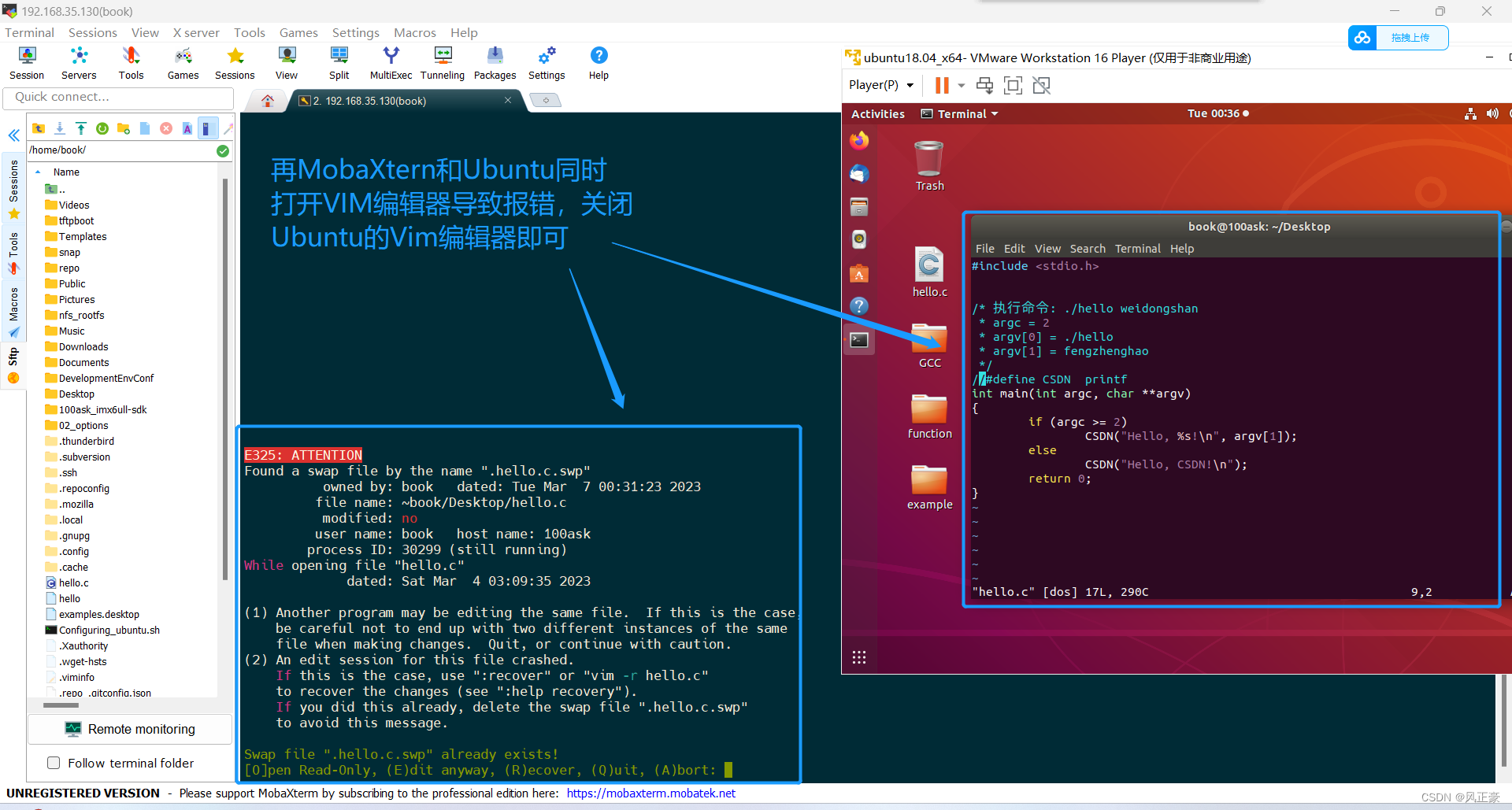Screen dimensions: 1512x810
Task: Click the VMware unity mode icon
Action: click(x=1042, y=85)
